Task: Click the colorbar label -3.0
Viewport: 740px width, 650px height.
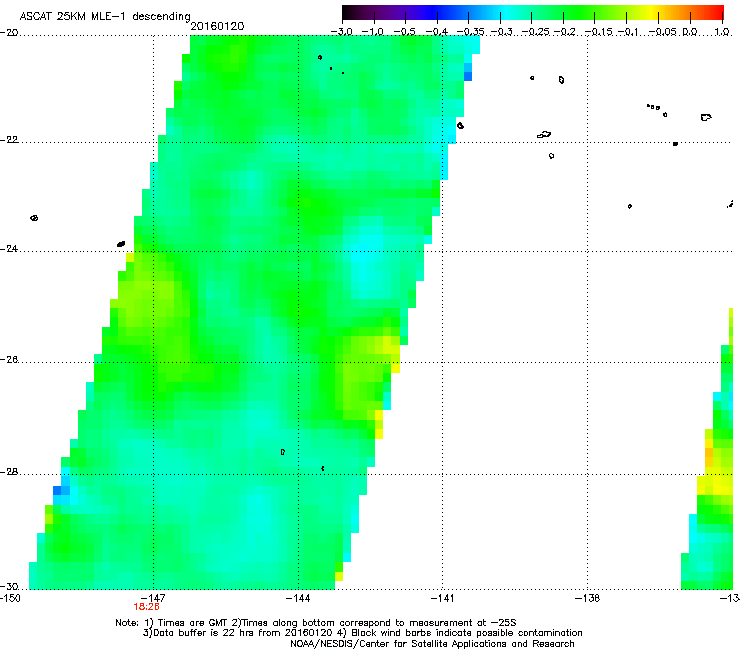Action: pos(342,32)
